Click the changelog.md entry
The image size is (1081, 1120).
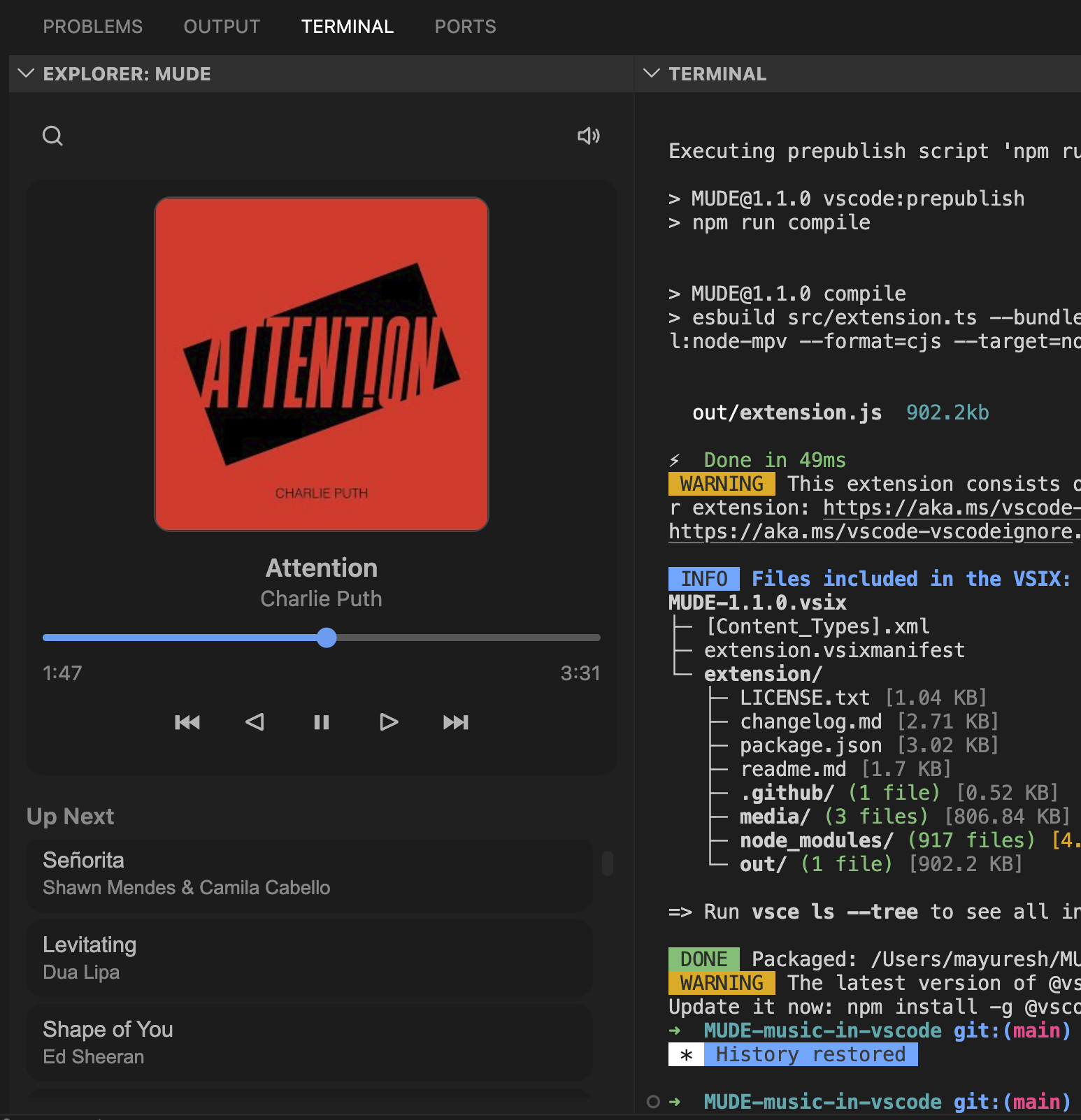coord(811,721)
